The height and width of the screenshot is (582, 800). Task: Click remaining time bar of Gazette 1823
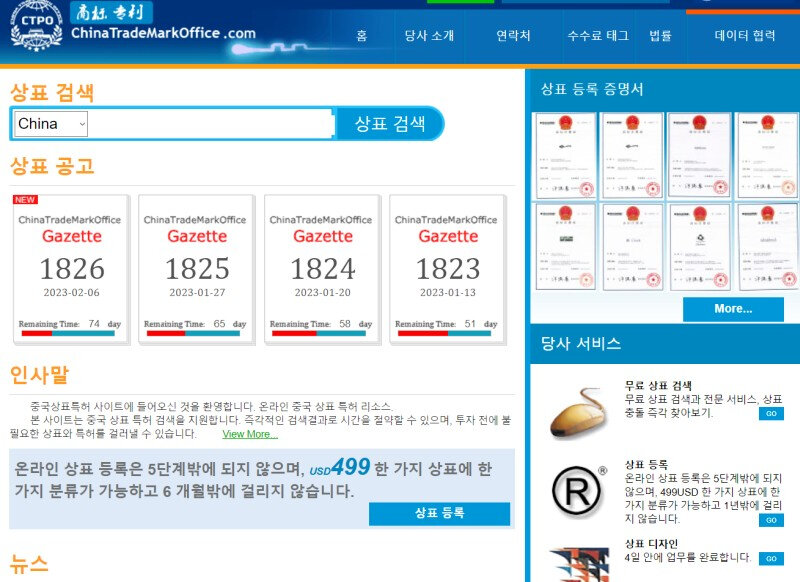coord(444,334)
